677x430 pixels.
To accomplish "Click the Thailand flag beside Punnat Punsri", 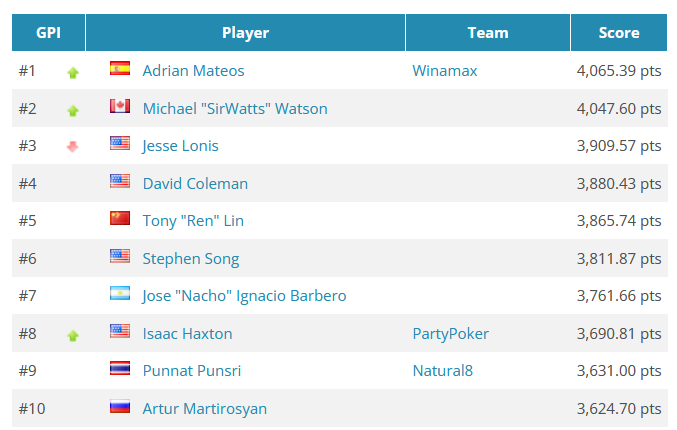I will 120,369.
